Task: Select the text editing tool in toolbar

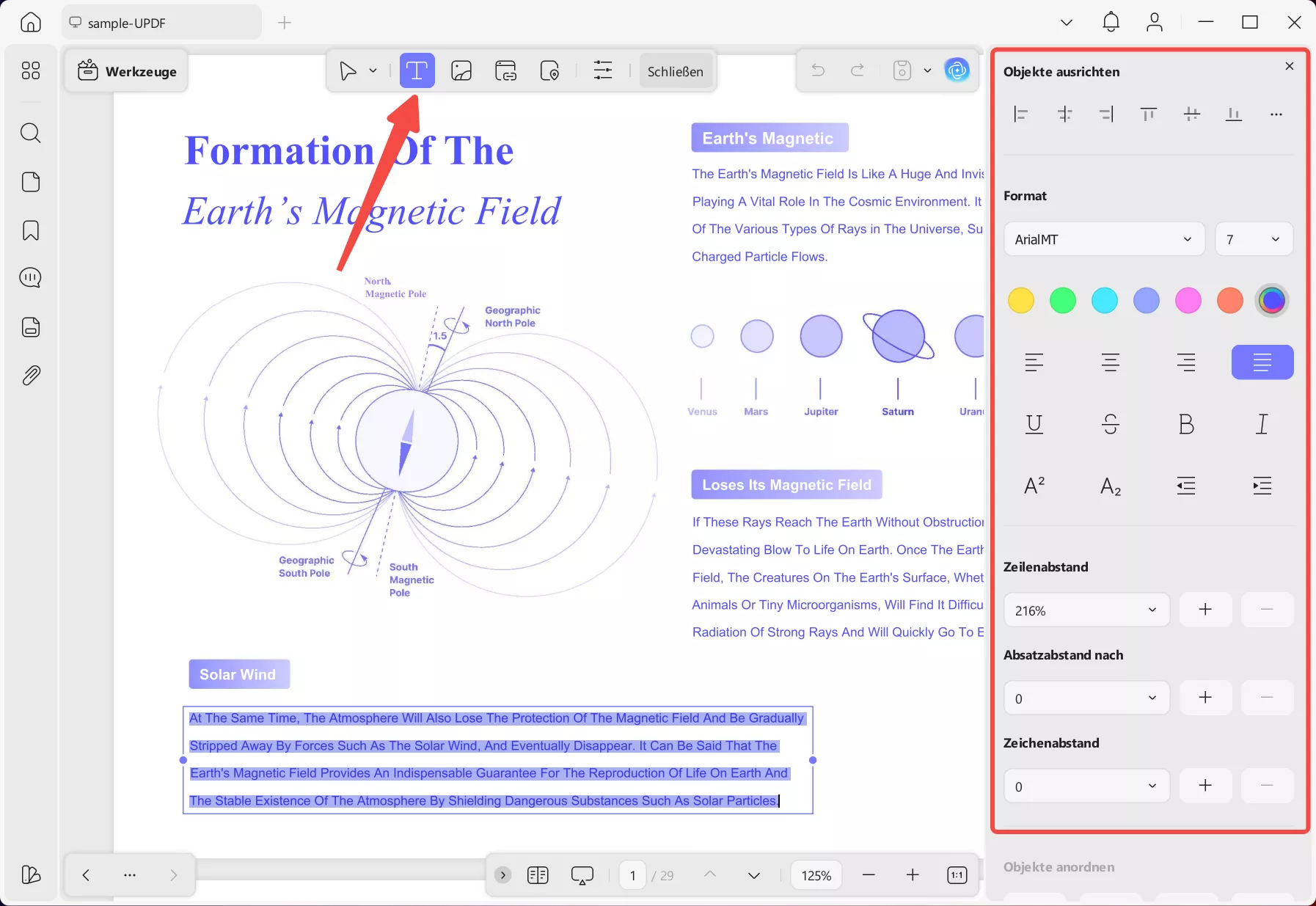Action: point(417,71)
